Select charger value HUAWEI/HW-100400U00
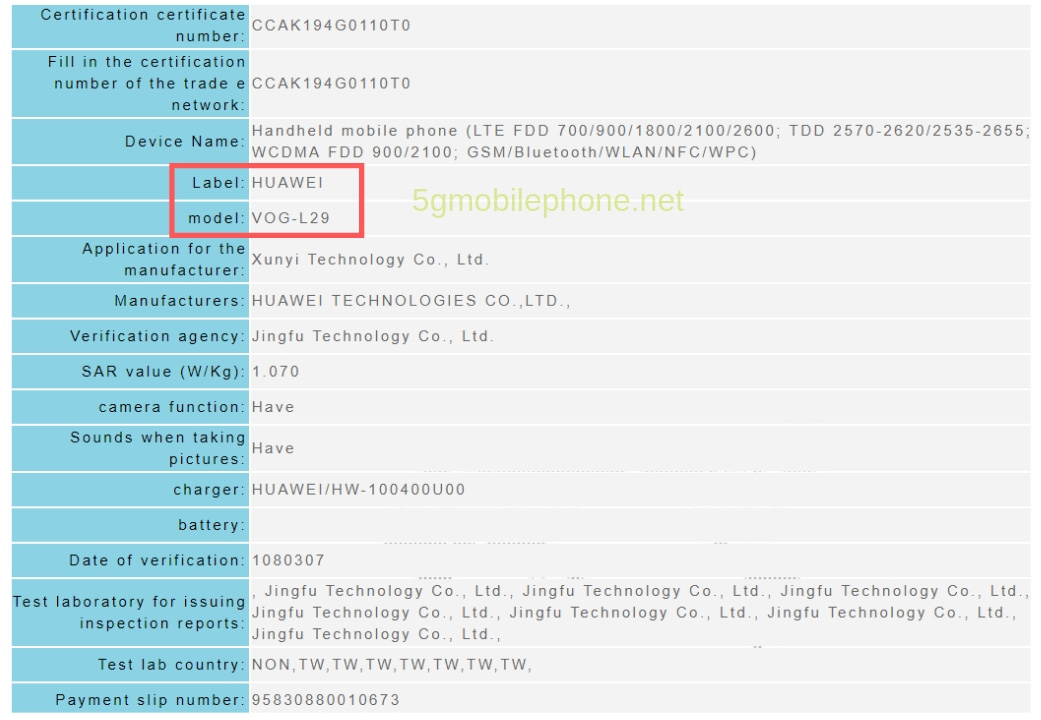1041x720 pixels. pos(359,490)
